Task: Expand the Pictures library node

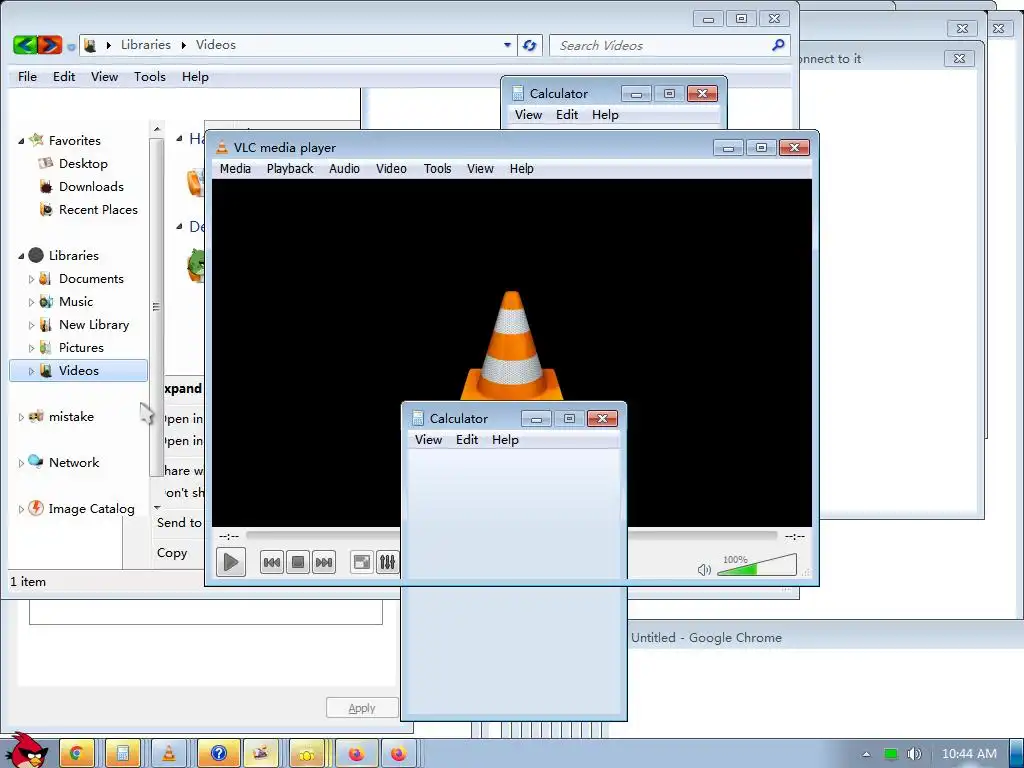Action: [31, 348]
